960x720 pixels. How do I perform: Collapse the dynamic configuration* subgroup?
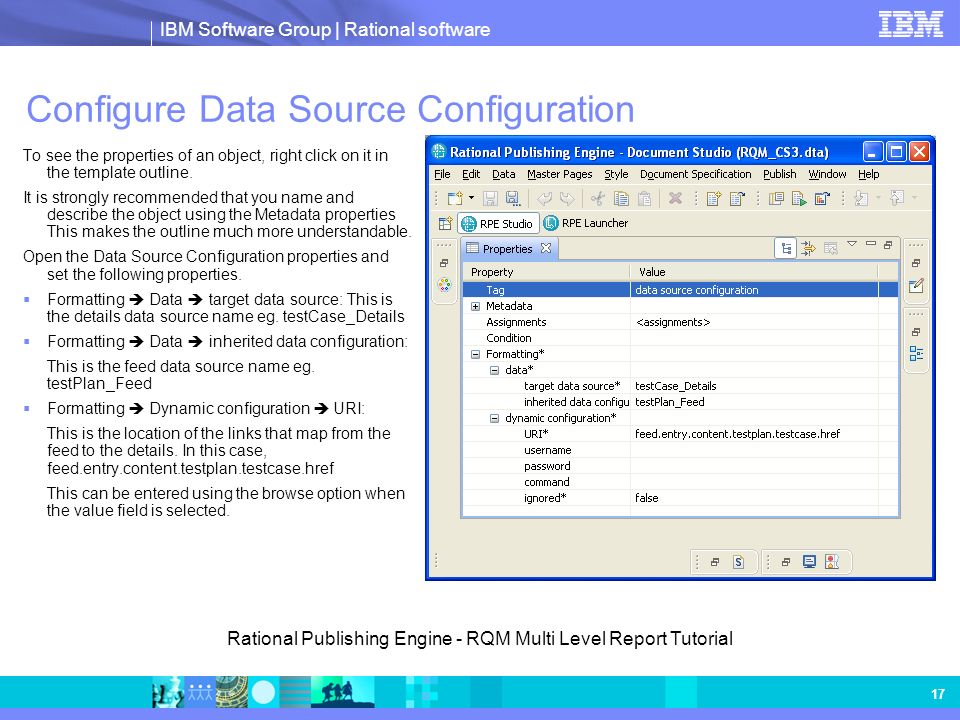pos(494,418)
